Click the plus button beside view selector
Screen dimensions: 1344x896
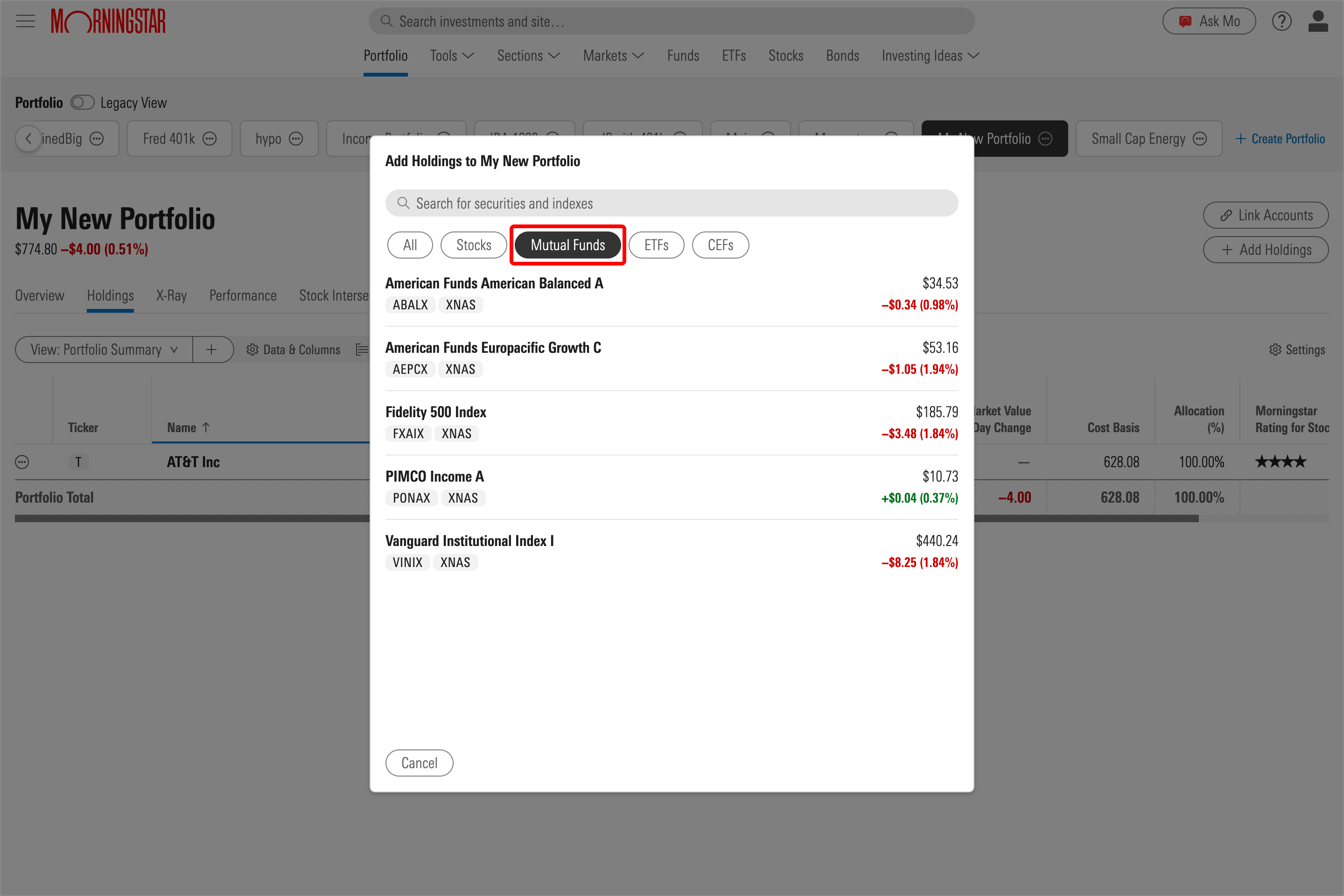coord(212,350)
